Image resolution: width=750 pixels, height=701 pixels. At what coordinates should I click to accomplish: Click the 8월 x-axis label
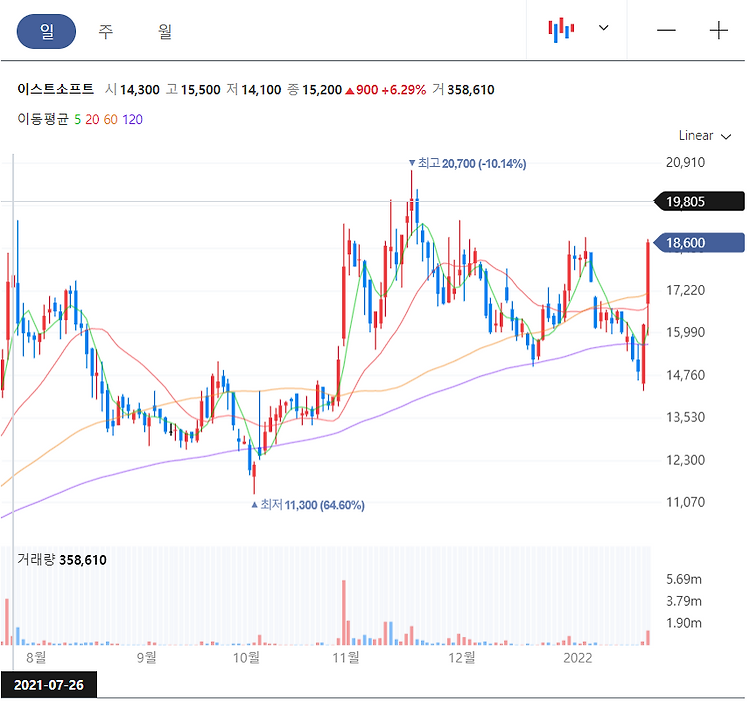pyautogui.click(x=36, y=657)
